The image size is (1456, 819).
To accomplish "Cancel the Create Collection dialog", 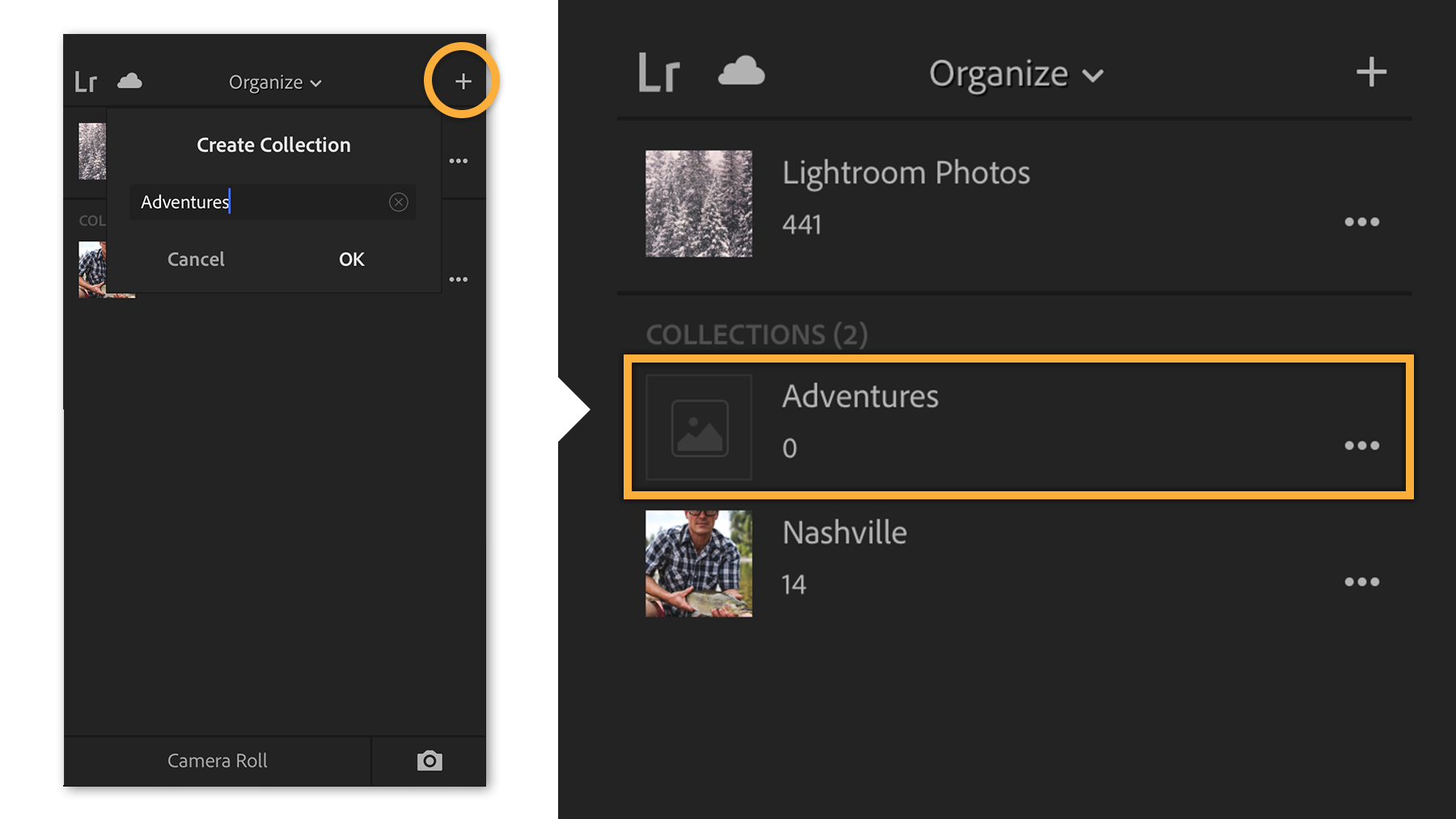I will 196,259.
